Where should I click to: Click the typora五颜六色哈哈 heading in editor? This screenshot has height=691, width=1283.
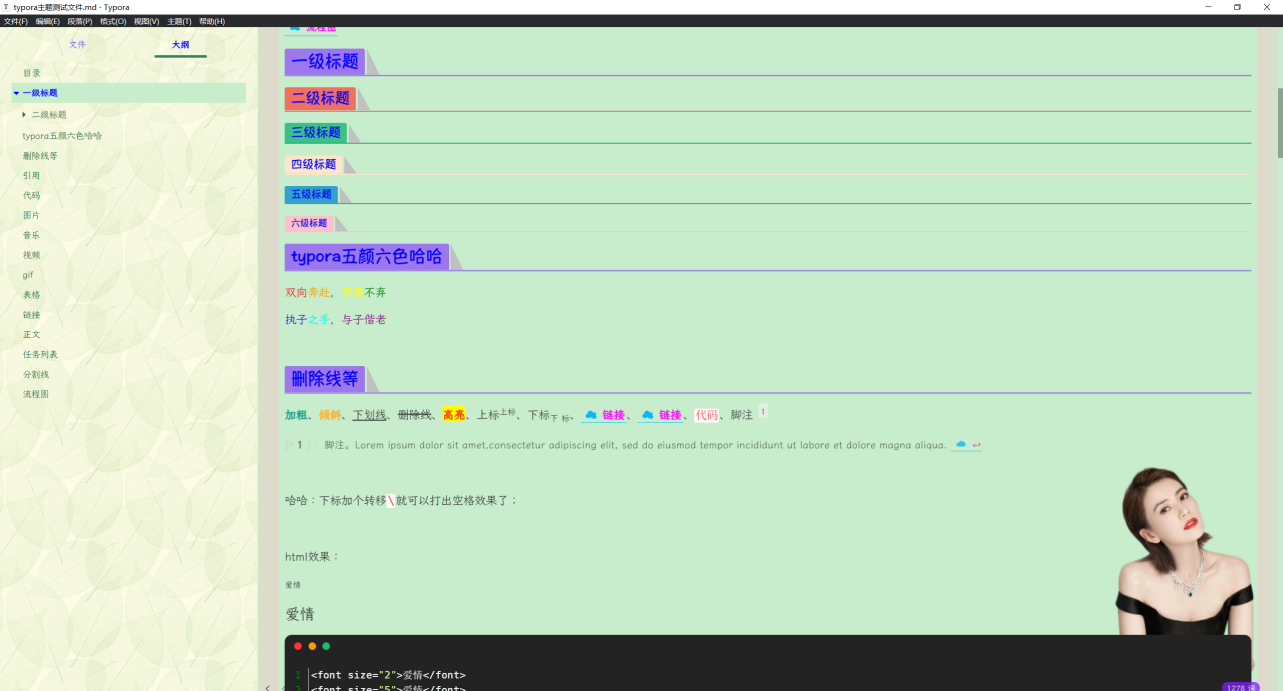pos(367,257)
